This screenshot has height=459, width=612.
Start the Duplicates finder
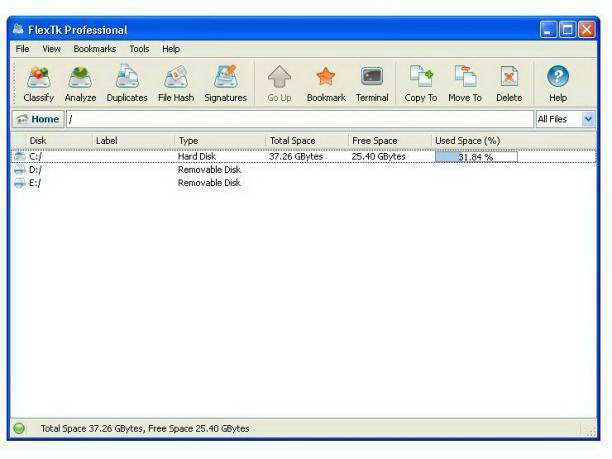tap(127, 84)
